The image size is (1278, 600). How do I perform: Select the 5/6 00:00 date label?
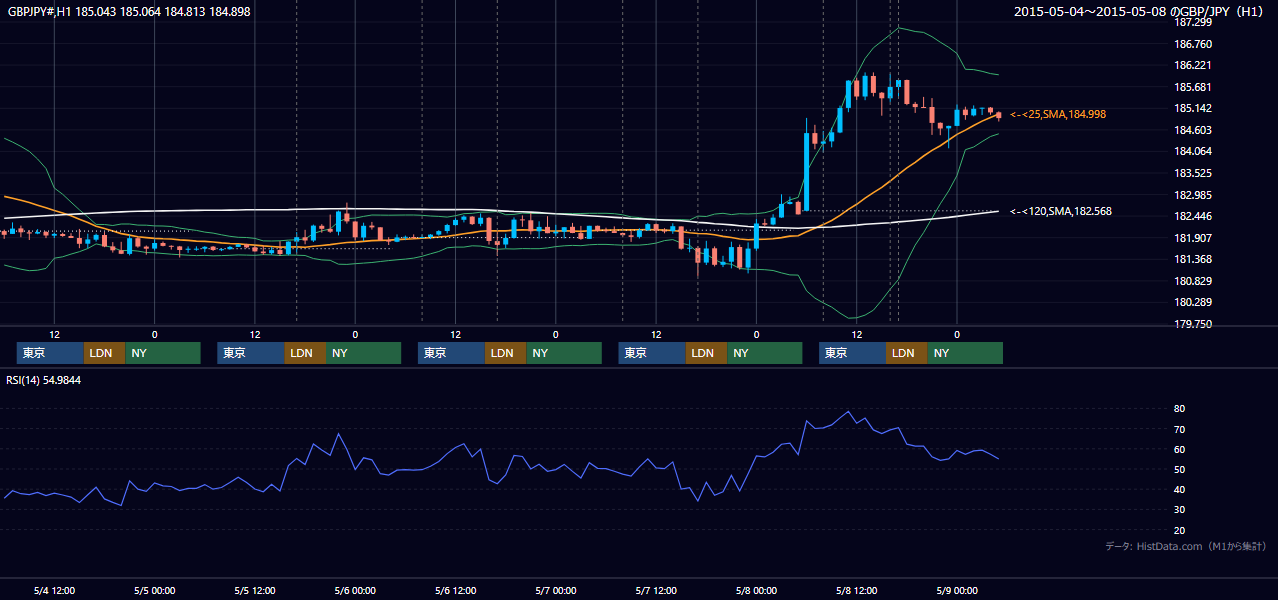pyautogui.click(x=355, y=591)
